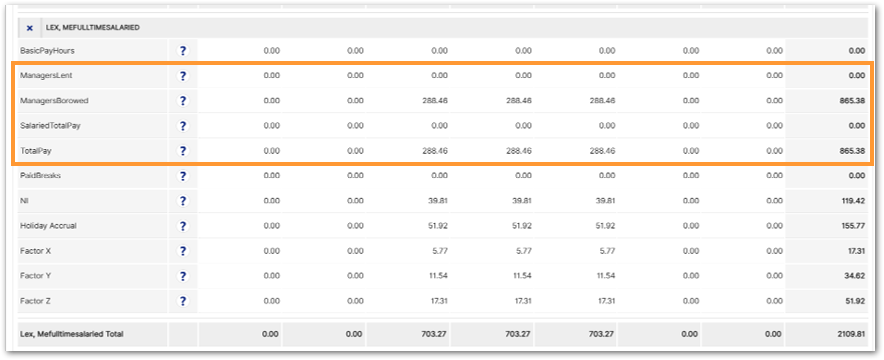The image size is (884, 360).
Task: Open the question mark for Factor Y
Action: pyautogui.click(x=182, y=276)
